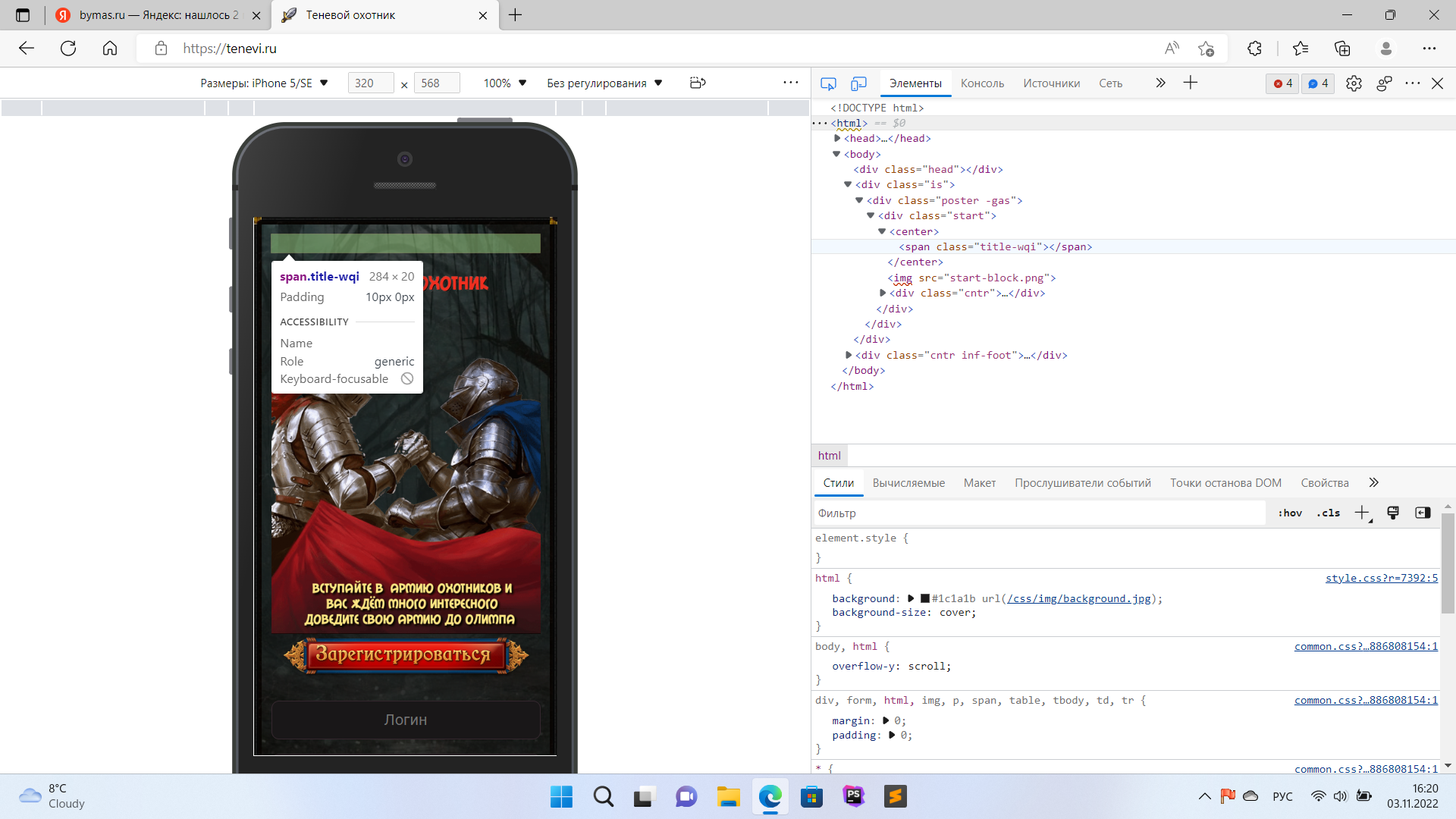The image size is (1456, 819).
Task: Toggle computed styles sidebar icon
Action: pyautogui.click(x=1423, y=513)
